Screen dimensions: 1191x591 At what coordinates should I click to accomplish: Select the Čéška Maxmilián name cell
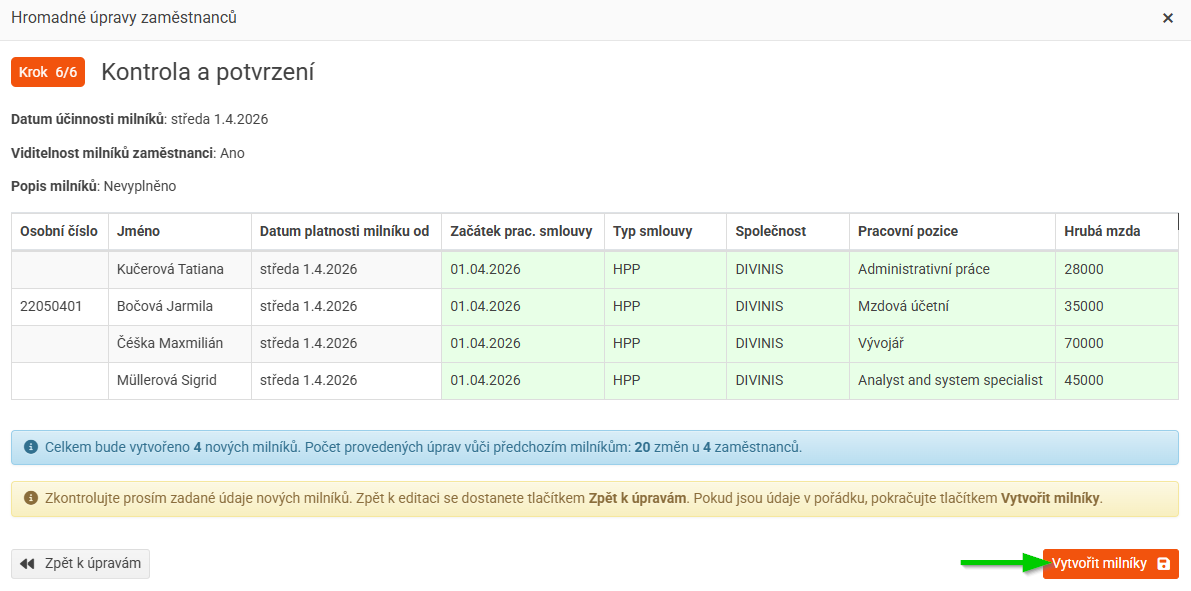tap(170, 343)
